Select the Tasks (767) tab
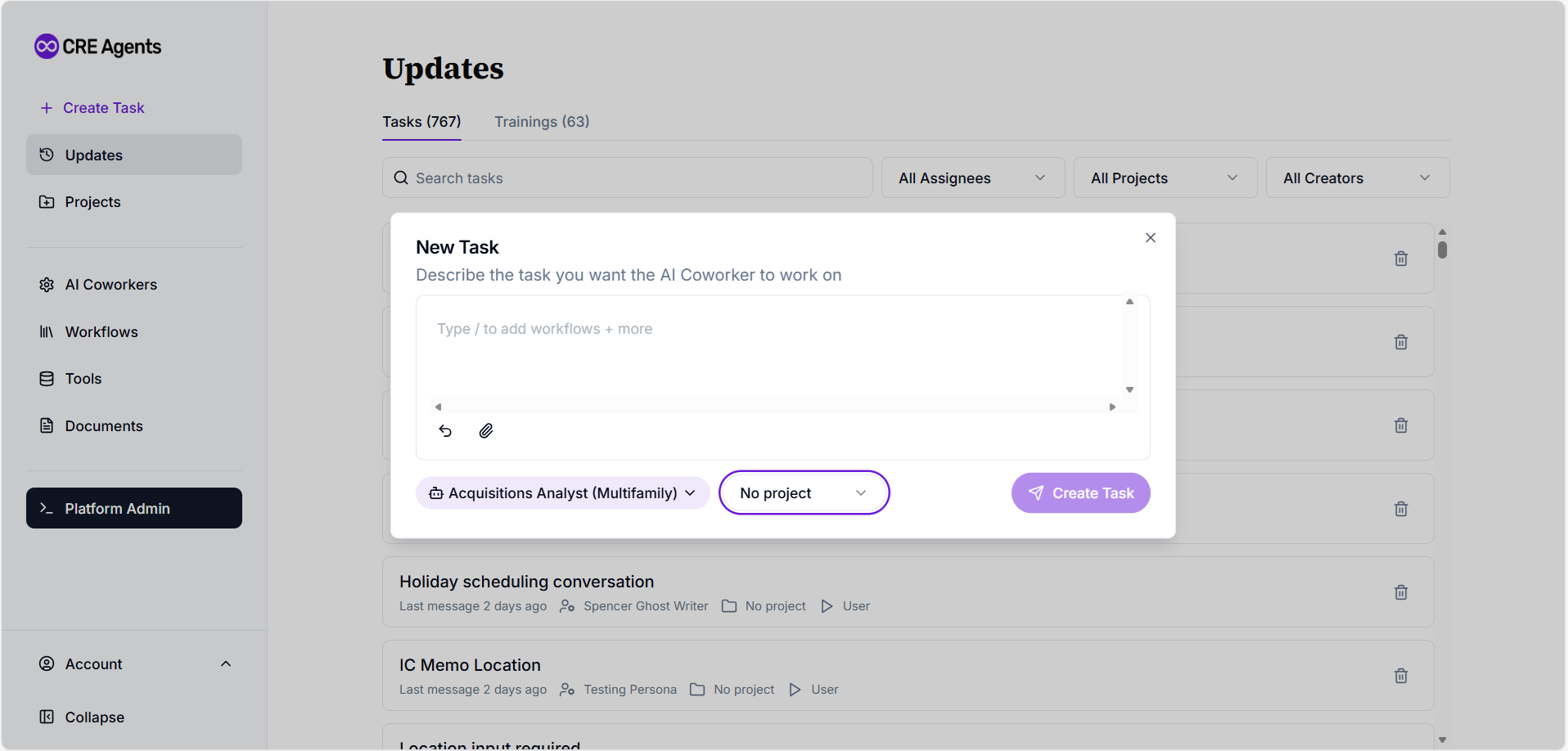 point(421,122)
